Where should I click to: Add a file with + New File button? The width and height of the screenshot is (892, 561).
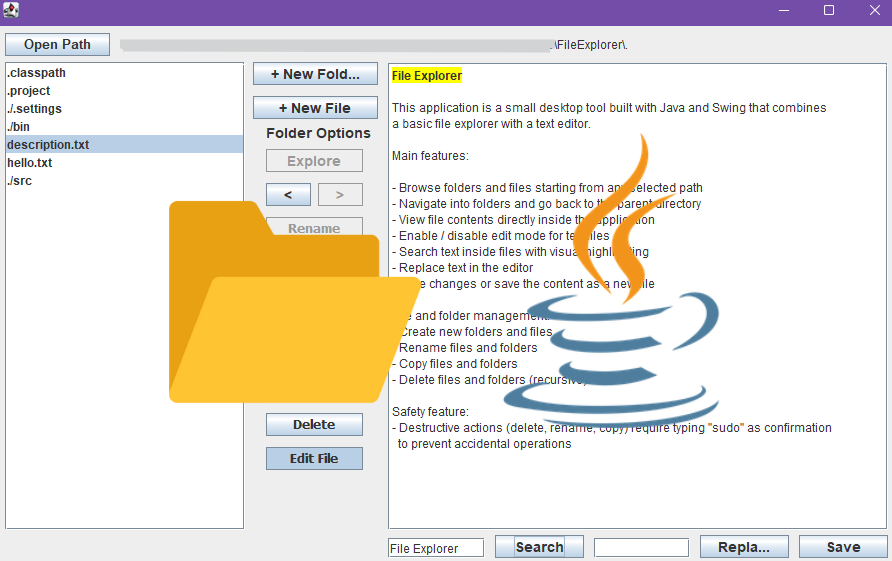(315, 108)
